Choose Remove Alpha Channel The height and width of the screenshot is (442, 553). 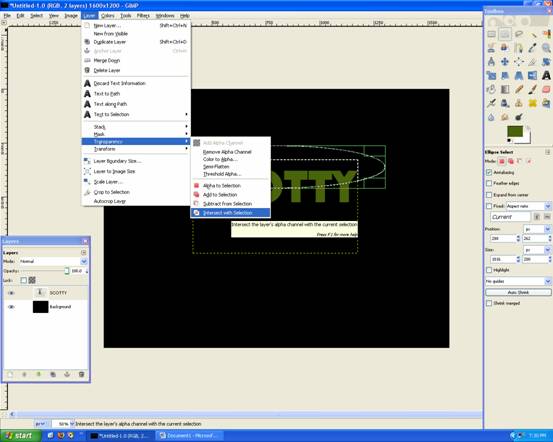231,152
